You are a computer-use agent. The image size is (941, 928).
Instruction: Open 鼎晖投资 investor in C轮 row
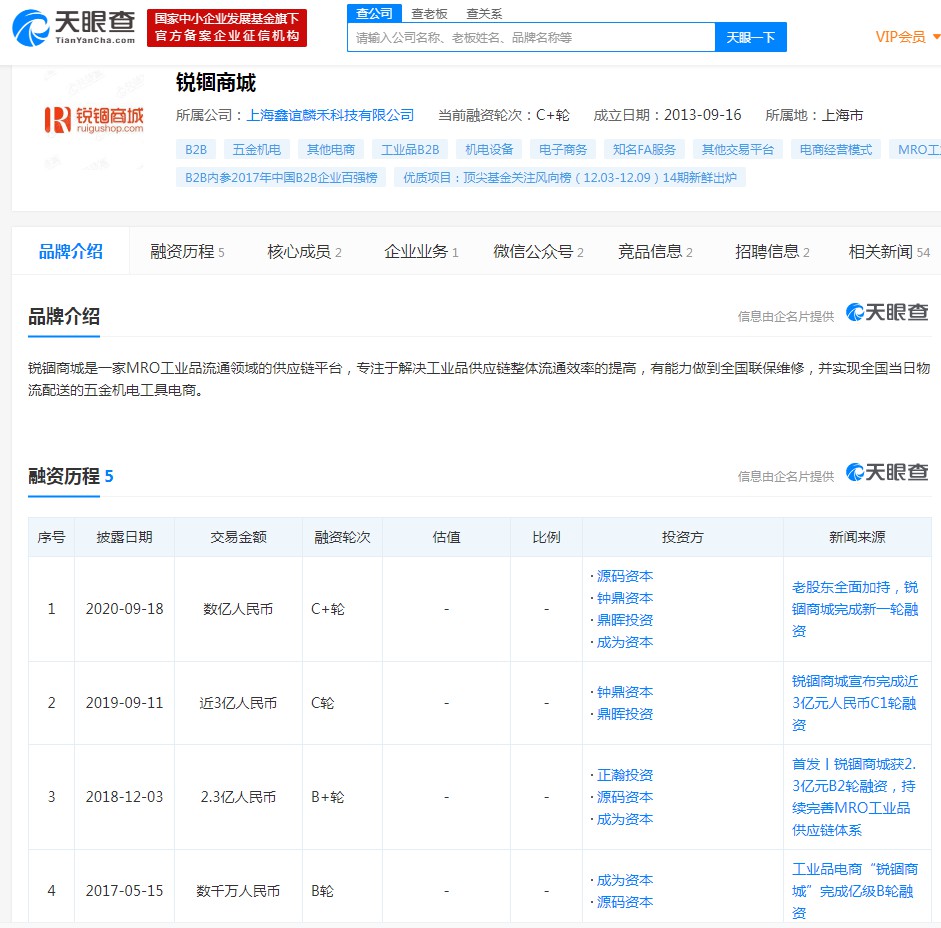click(625, 714)
